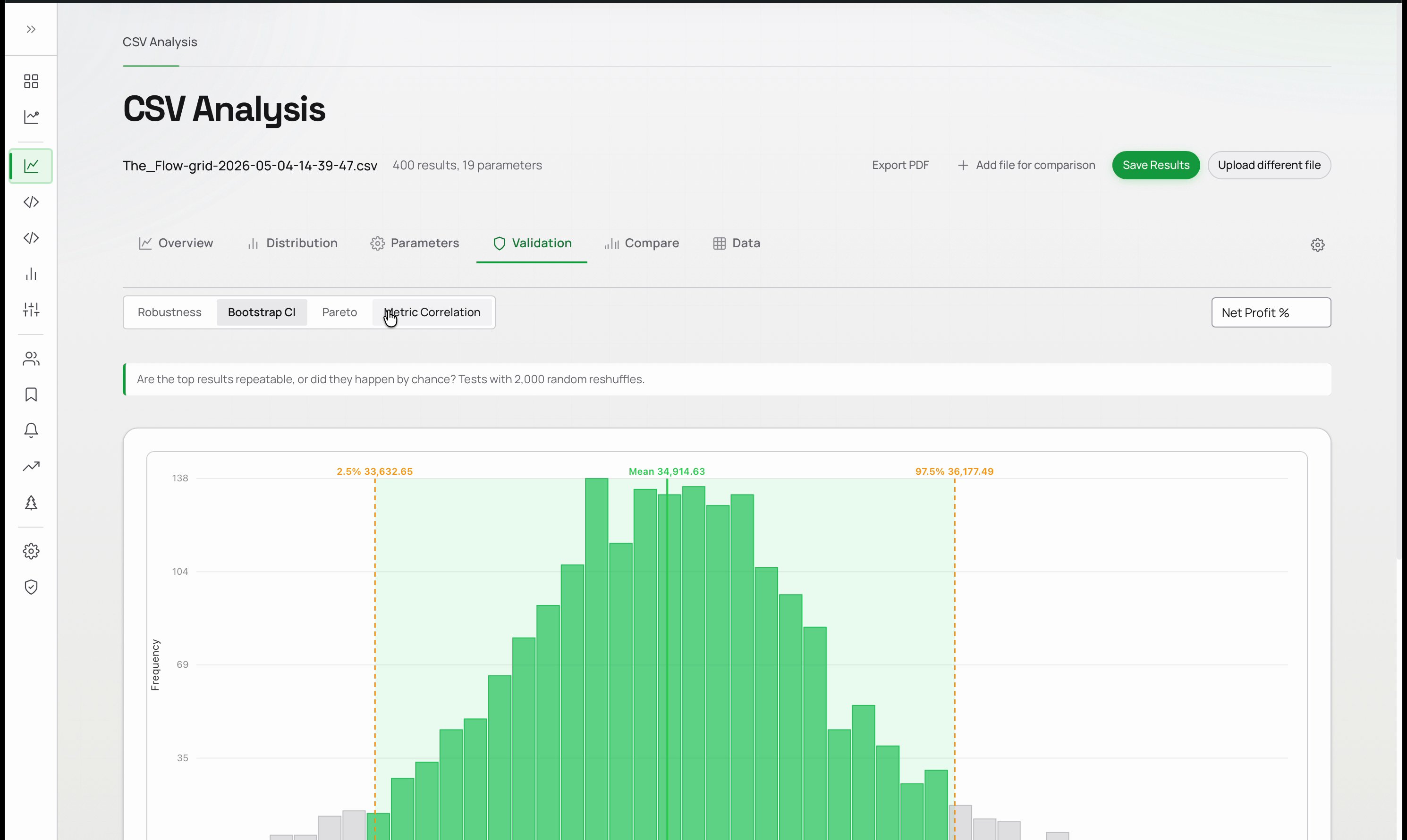
Task: Click the file name The_Flow-grid csv
Action: pyautogui.click(x=250, y=165)
